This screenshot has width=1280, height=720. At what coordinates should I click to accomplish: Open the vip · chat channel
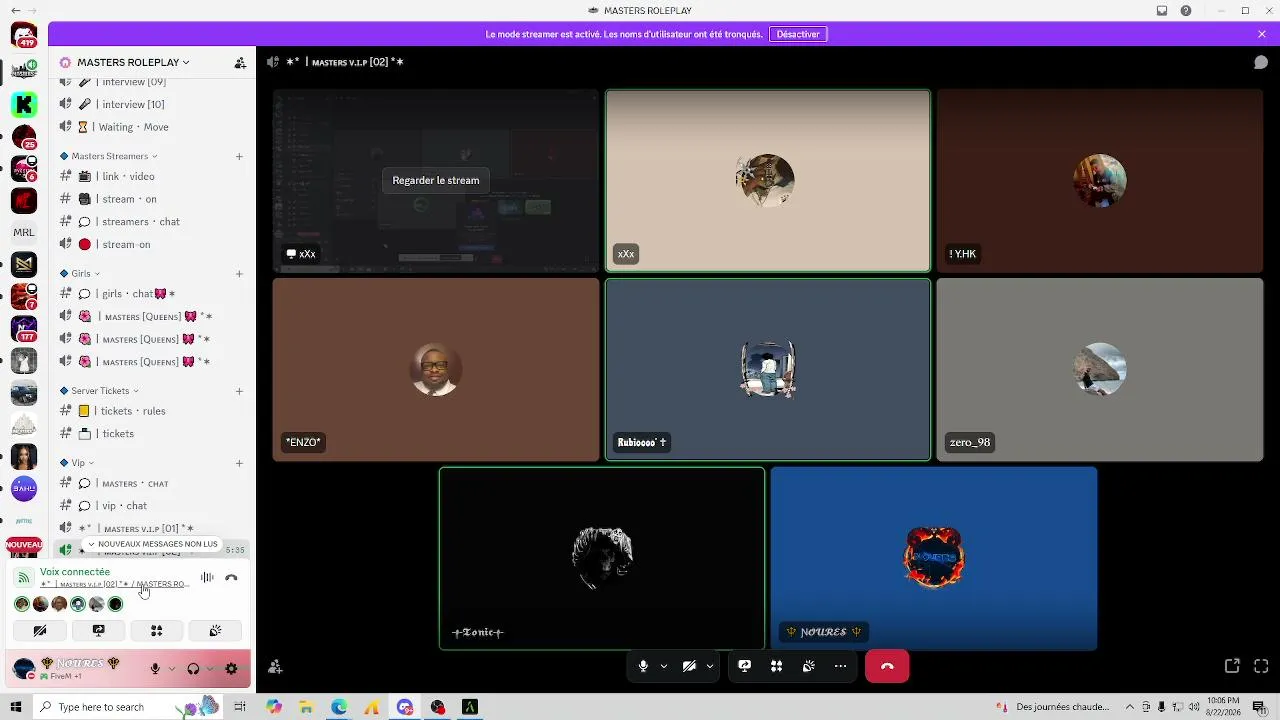coord(152,506)
